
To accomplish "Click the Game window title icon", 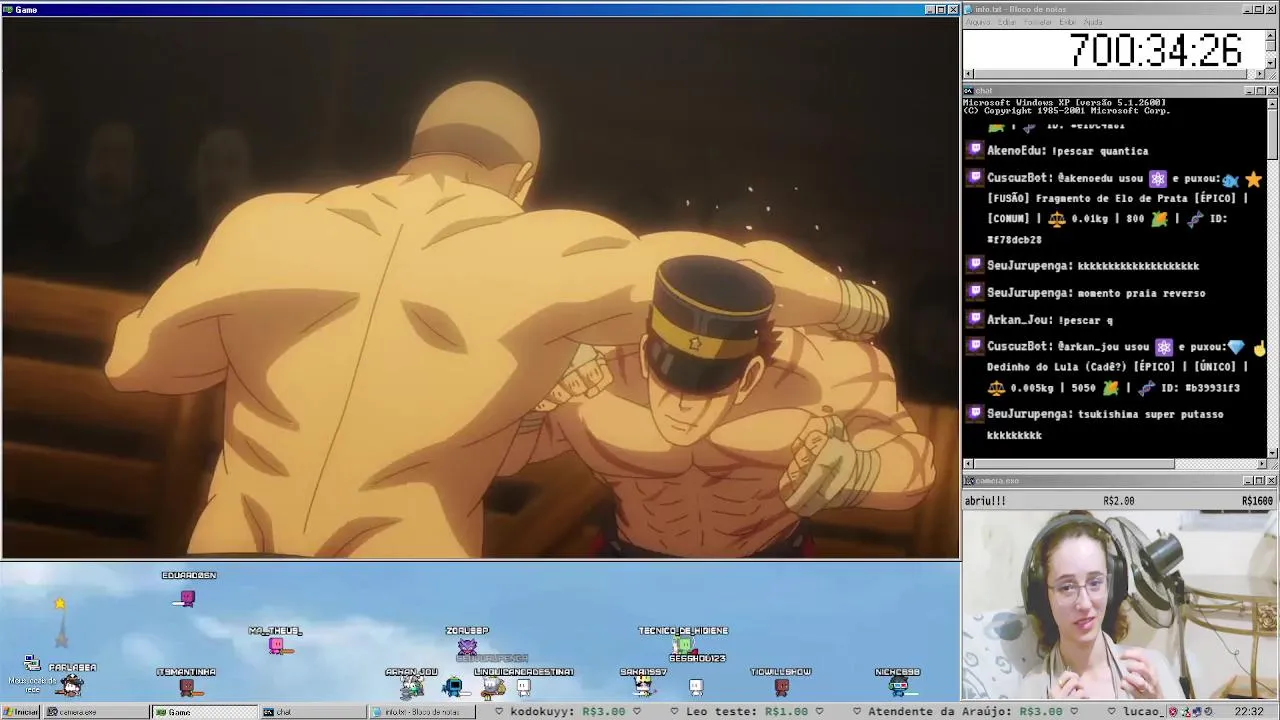I will click(8, 9).
